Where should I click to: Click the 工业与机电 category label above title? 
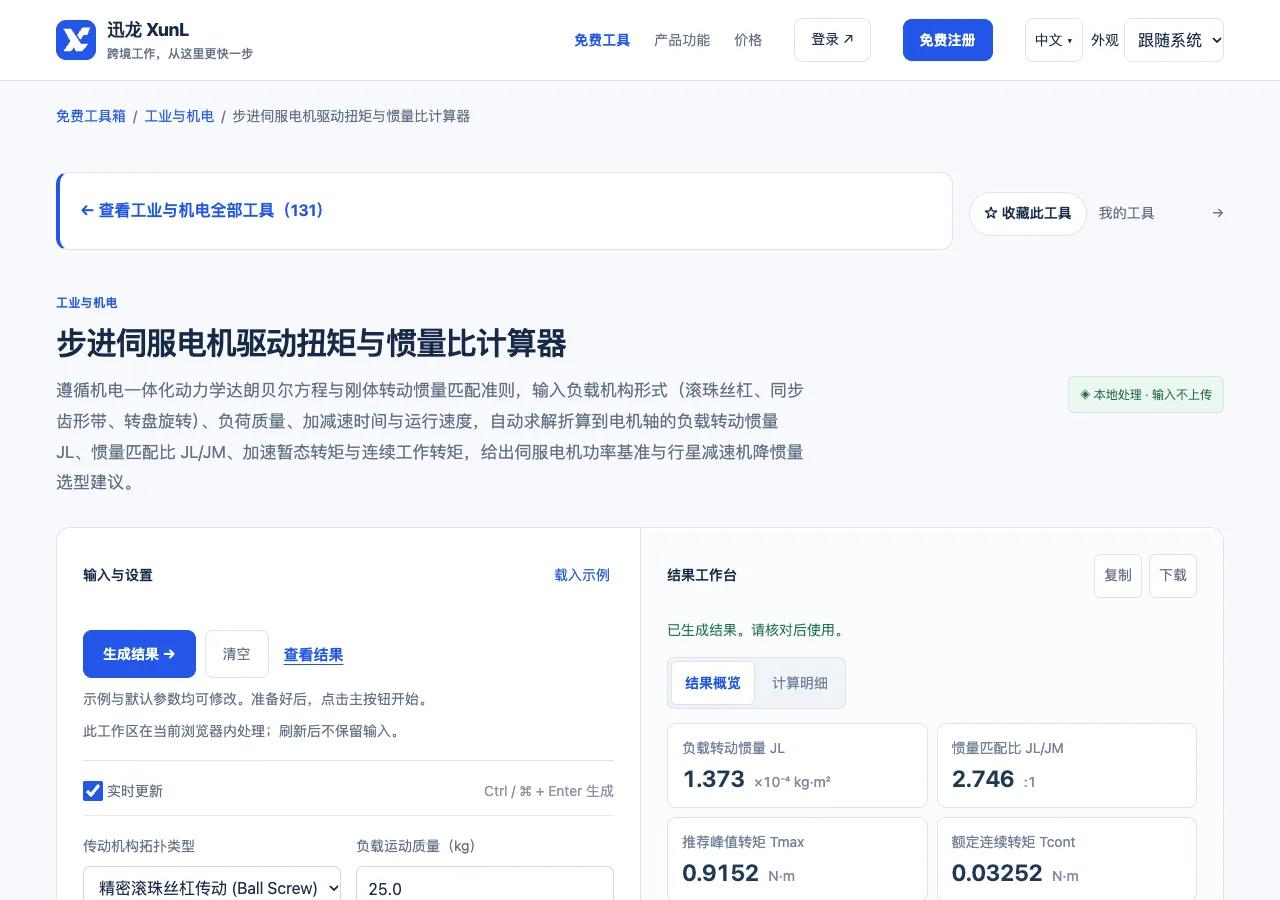point(87,302)
